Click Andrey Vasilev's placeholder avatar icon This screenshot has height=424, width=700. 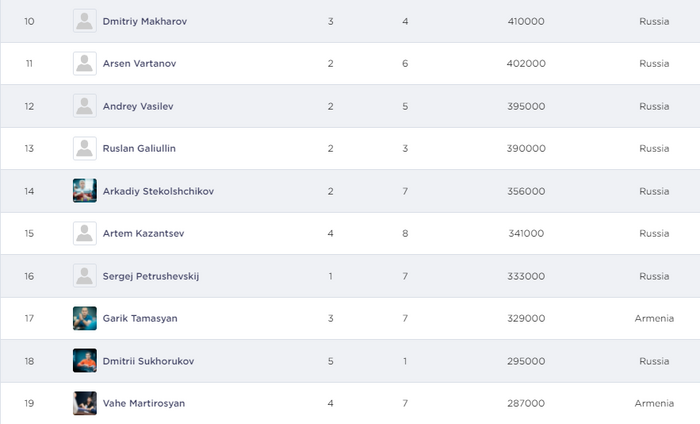pos(85,106)
